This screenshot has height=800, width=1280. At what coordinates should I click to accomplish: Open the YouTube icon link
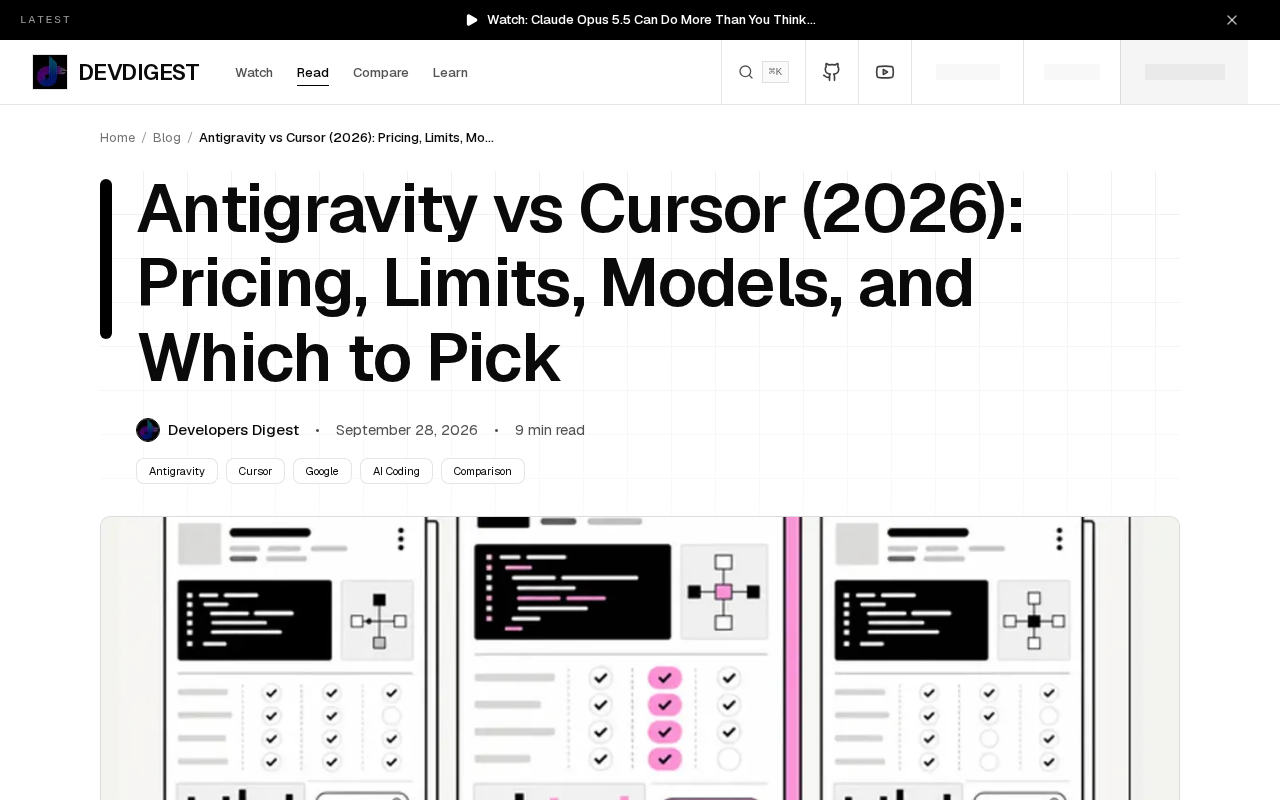(x=885, y=72)
